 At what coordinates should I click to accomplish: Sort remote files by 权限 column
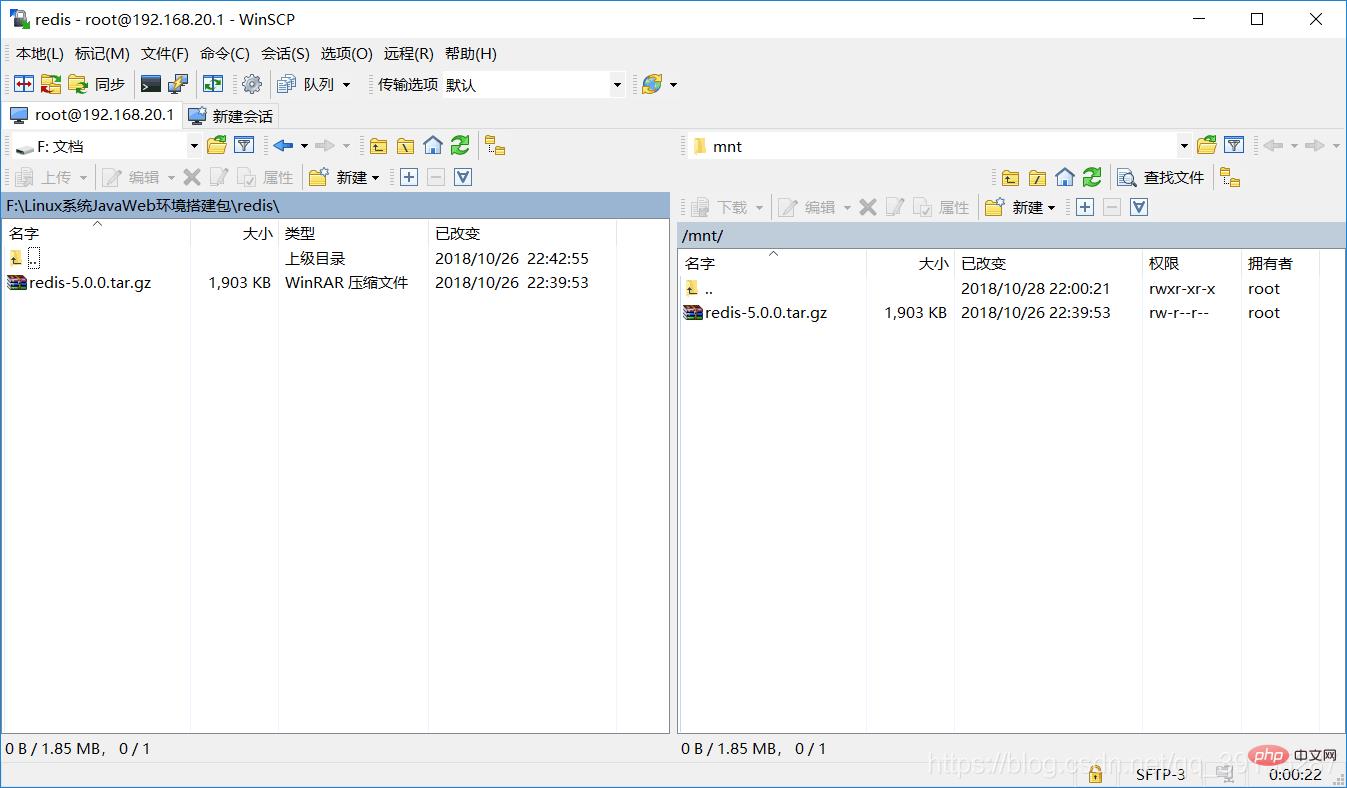pyautogui.click(x=1164, y=263)
